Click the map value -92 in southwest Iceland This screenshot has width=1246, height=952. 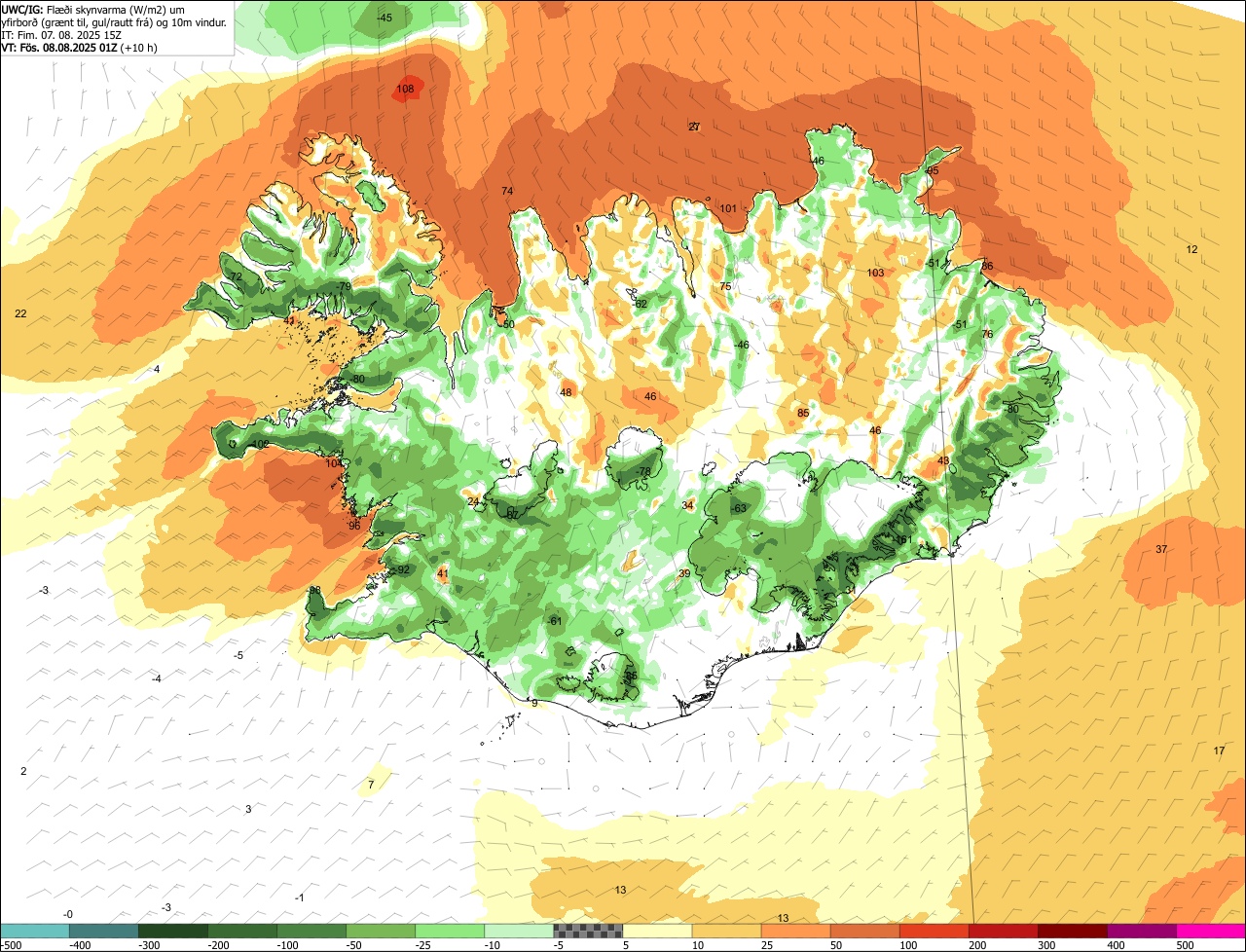pos(402,570)
